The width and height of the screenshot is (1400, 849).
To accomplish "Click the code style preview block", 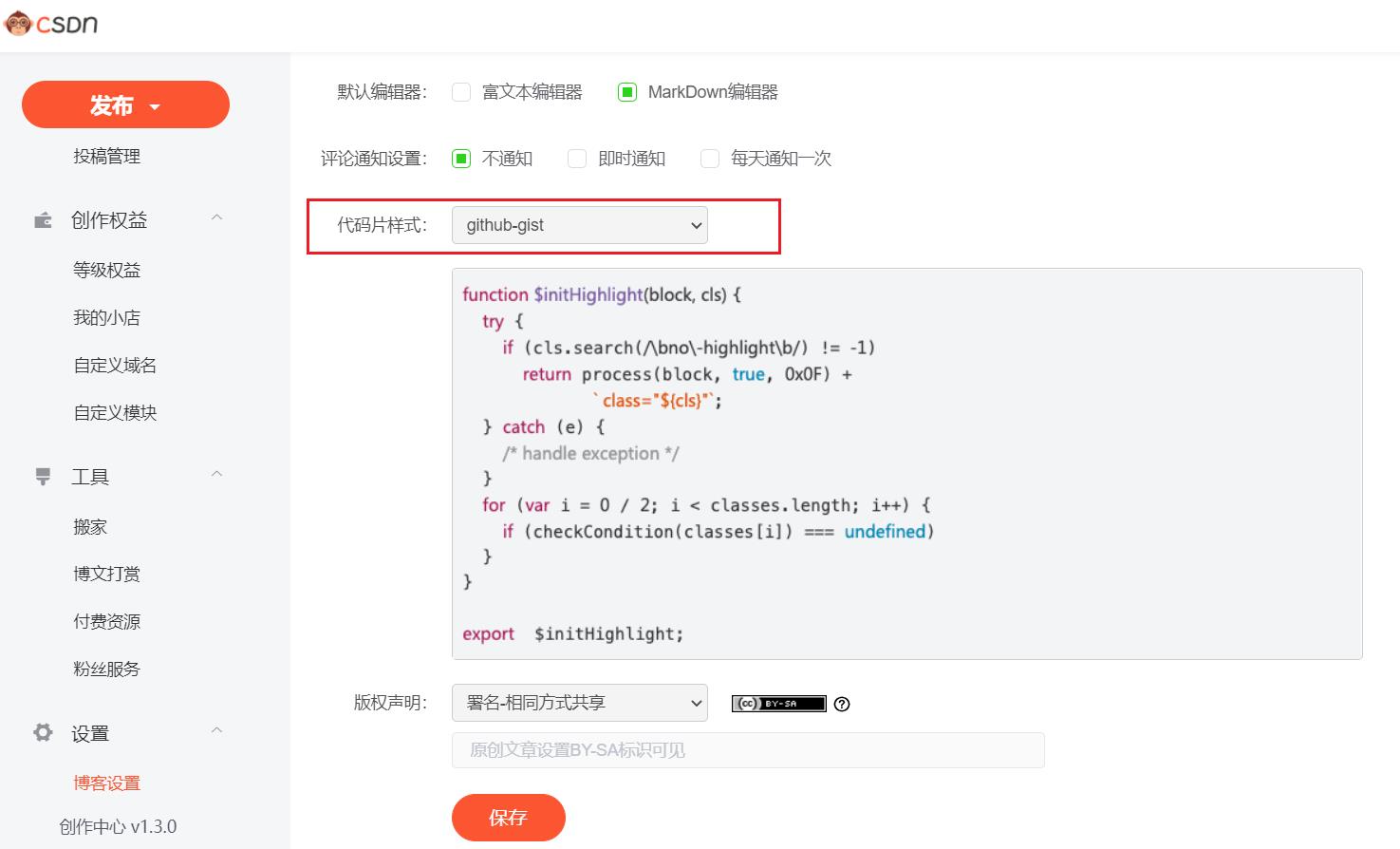I will (907, 463).
